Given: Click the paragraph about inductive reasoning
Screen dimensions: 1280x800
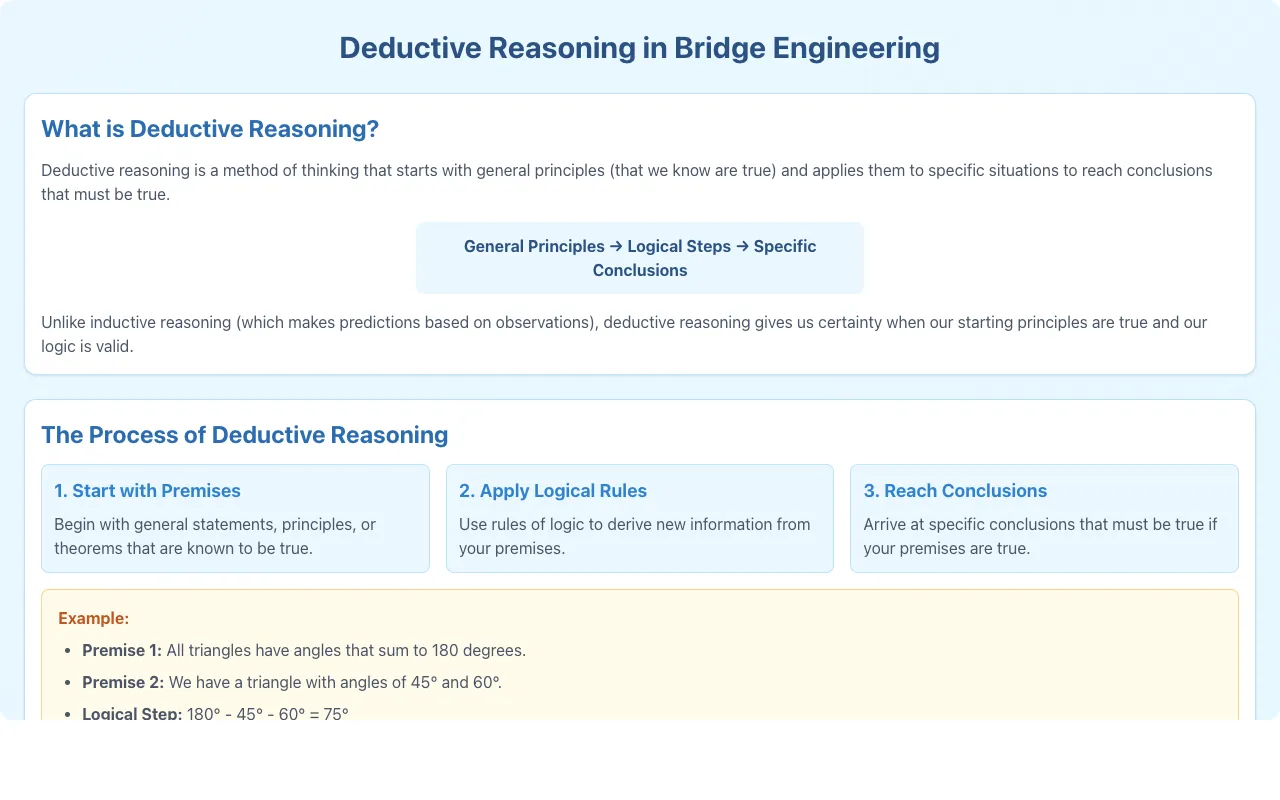Looking at the screenshot, I should coord(624,335).
